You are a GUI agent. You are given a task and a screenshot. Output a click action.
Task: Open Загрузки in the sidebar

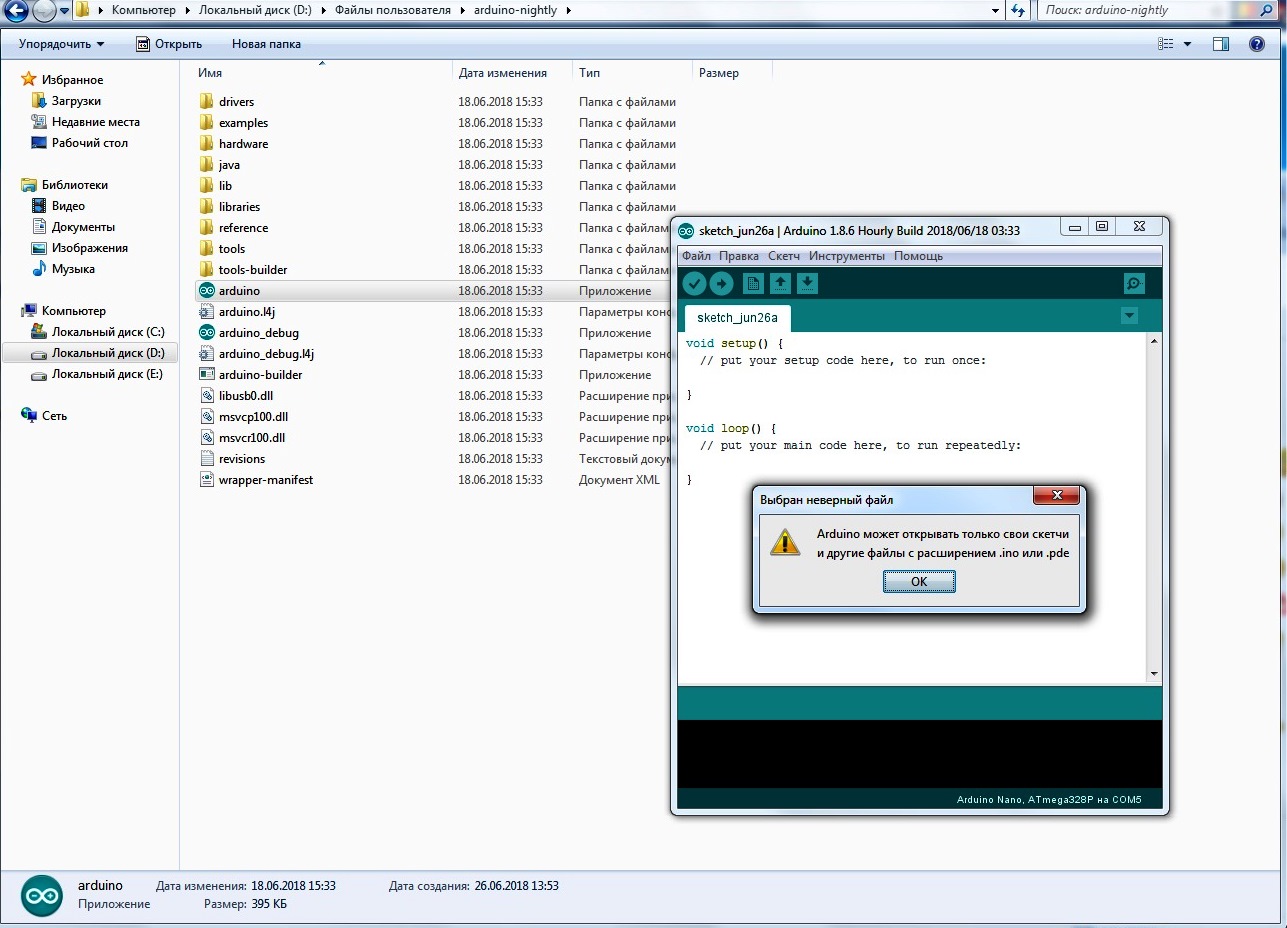(76, 101)
